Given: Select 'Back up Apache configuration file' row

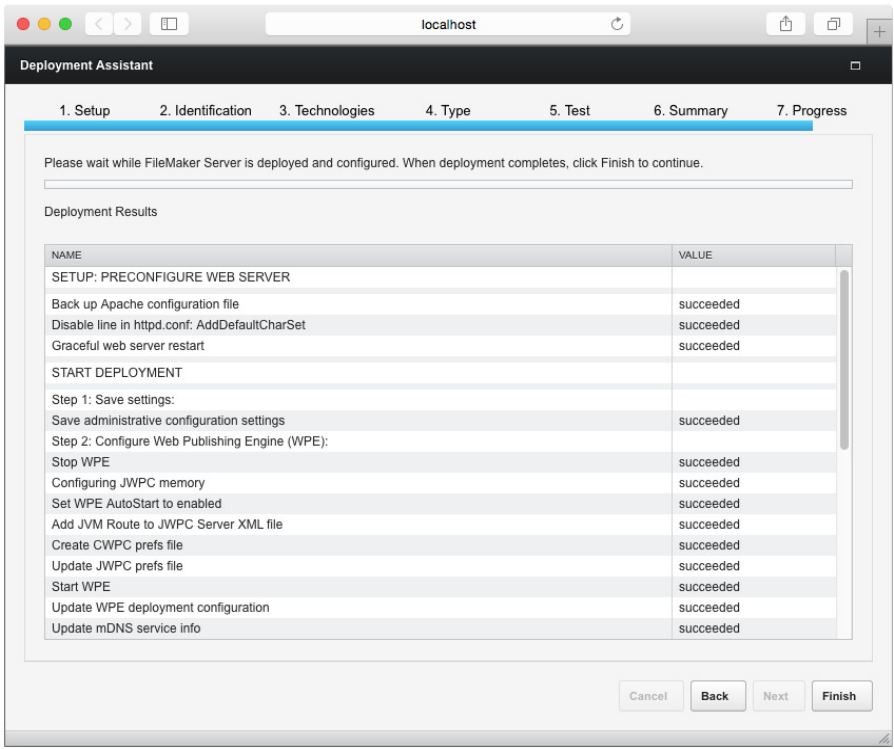Looking at the screenshot, I should click(440, 304).
